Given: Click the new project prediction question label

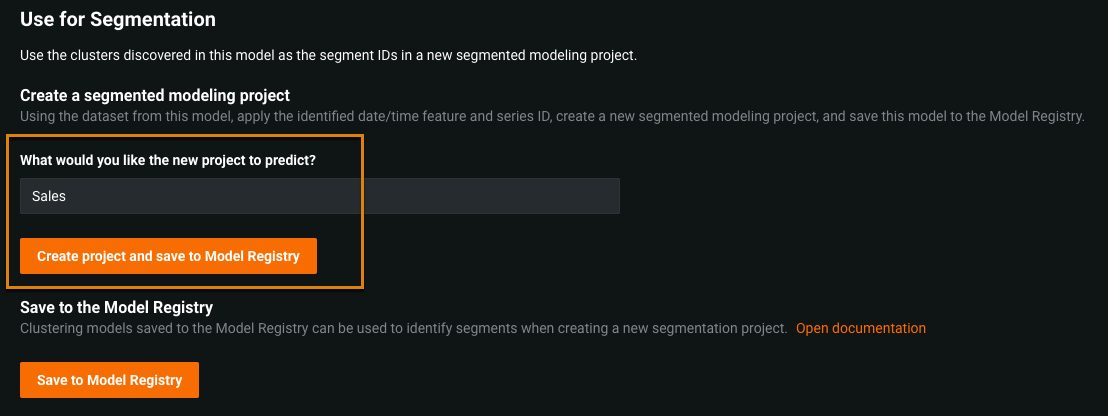Looking at the screenshot, I should coord(174,162).
